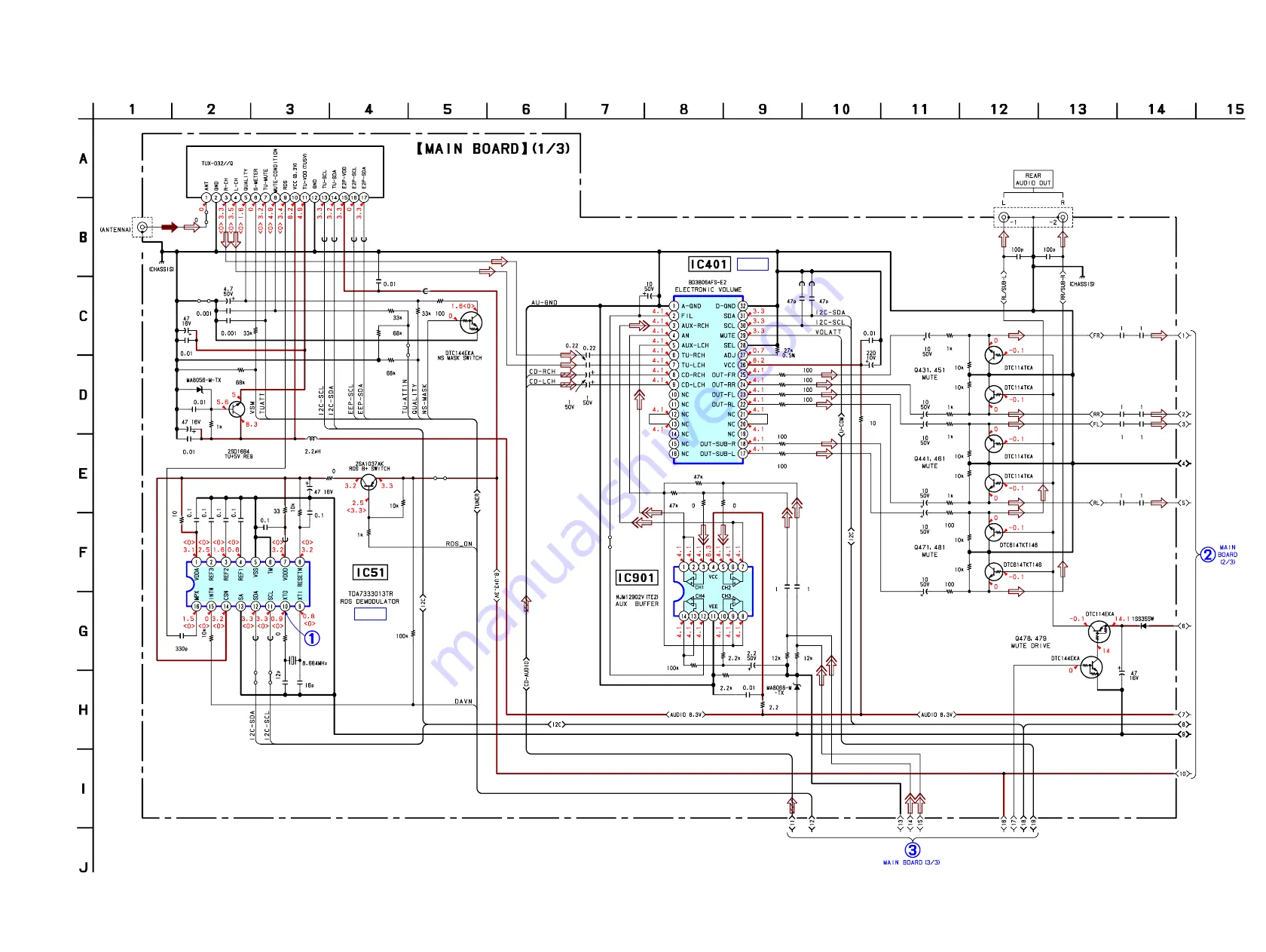Click the (ANTENNA) label

(115, 230)
